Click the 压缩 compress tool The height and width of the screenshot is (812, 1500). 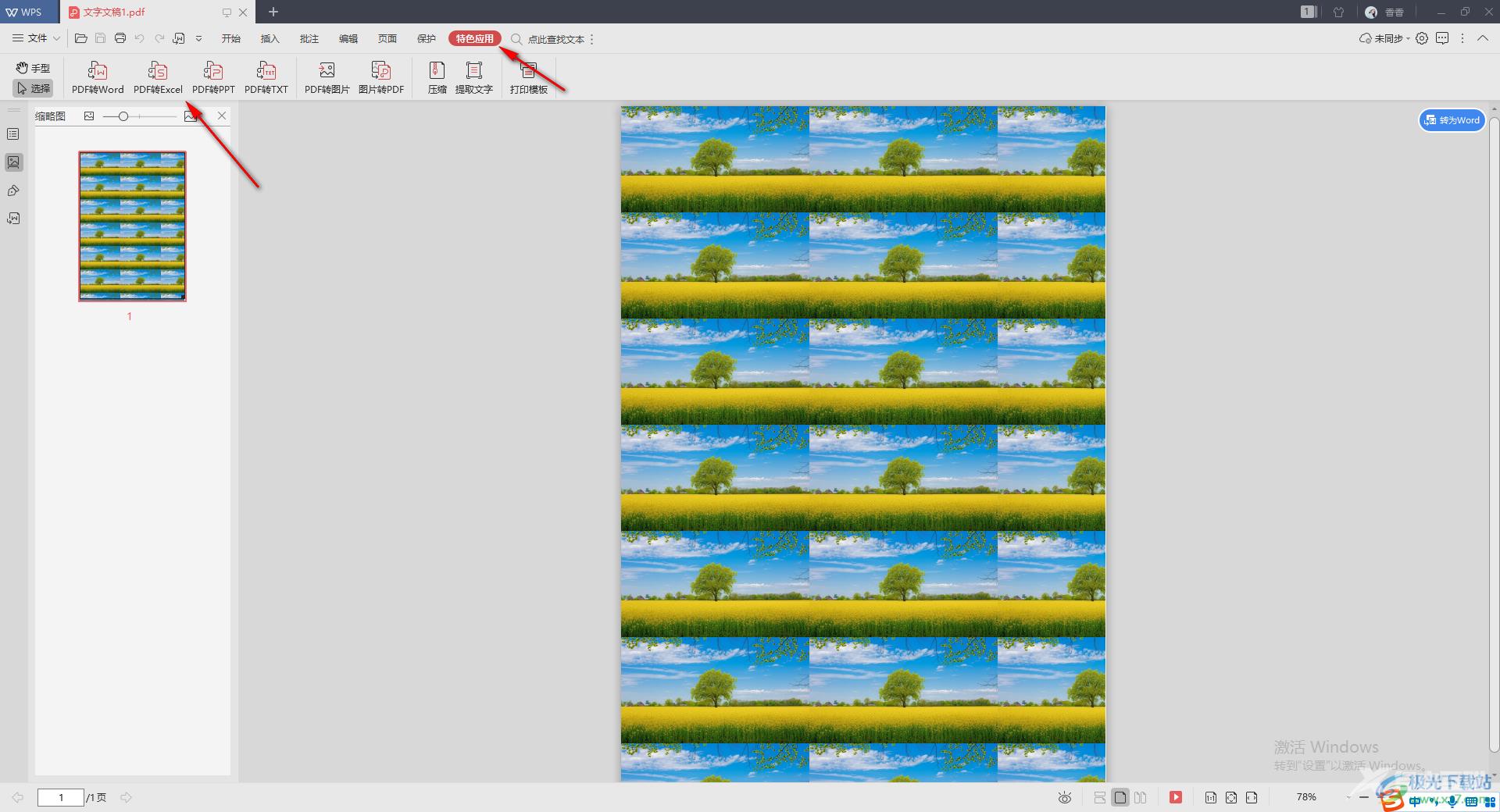pos(437,78)
